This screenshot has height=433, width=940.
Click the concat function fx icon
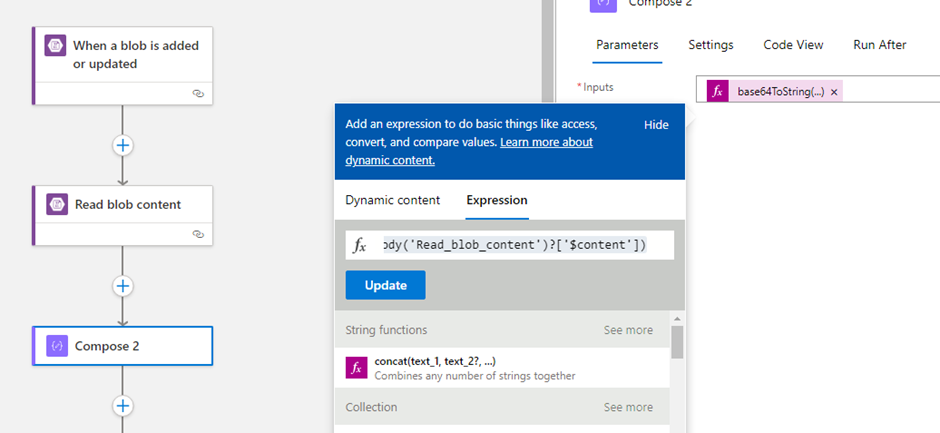(356, 368)
